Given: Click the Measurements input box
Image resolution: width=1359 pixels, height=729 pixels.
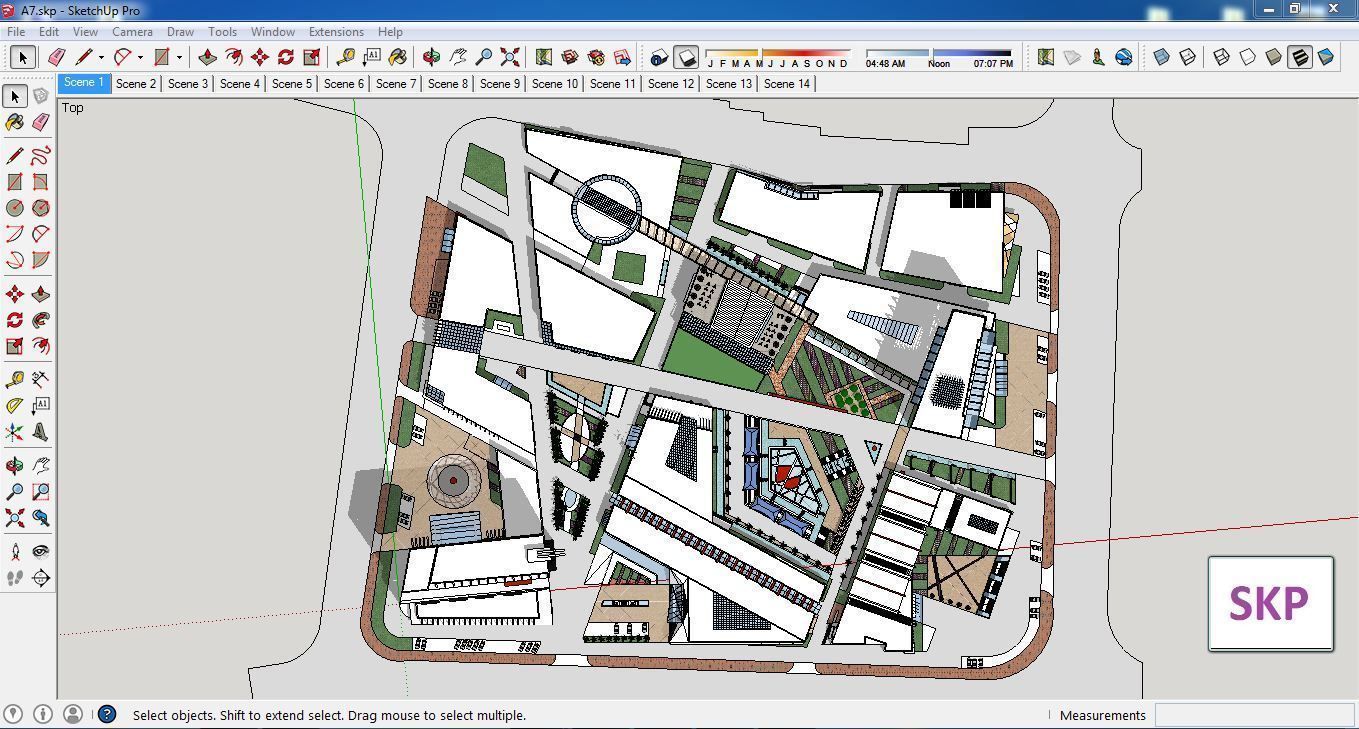Looking at the screenshot, I should click(1255, 715).
